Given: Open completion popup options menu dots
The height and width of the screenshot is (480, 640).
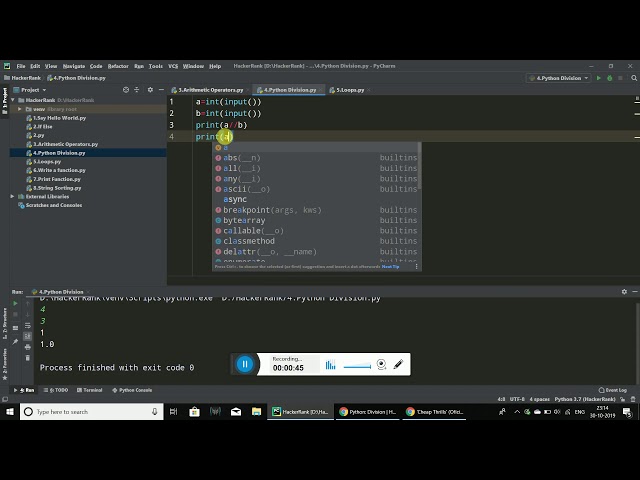Looking at the screenshot, I should click(x=416, y=267).
